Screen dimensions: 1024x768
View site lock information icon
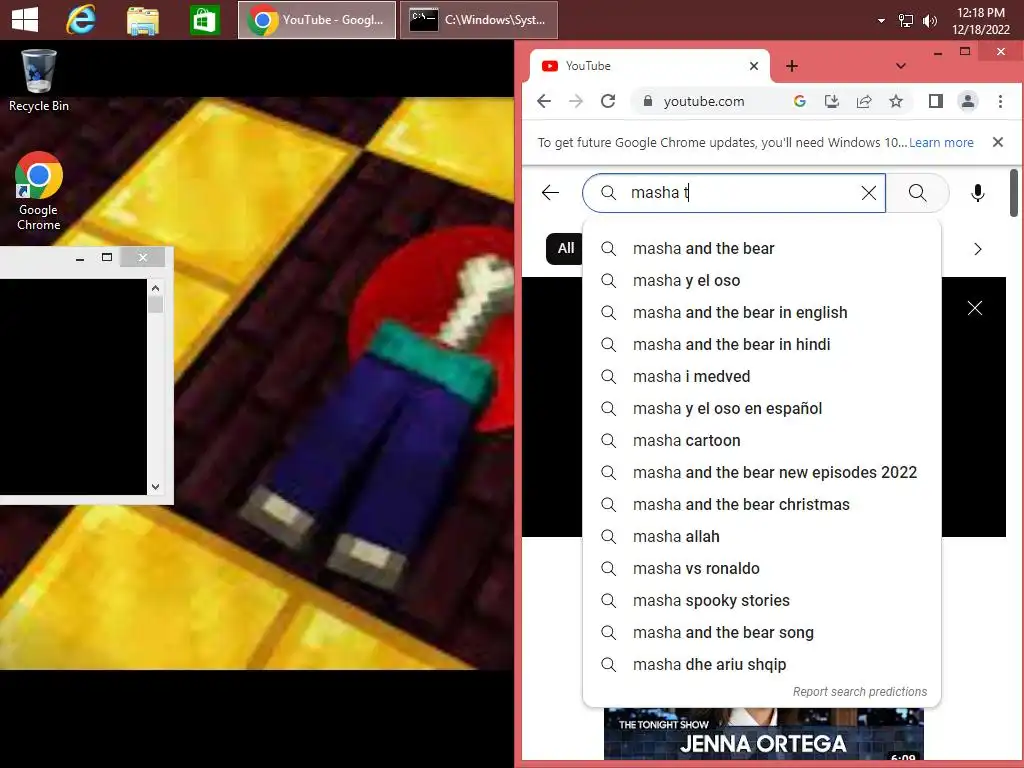(647, 101)
